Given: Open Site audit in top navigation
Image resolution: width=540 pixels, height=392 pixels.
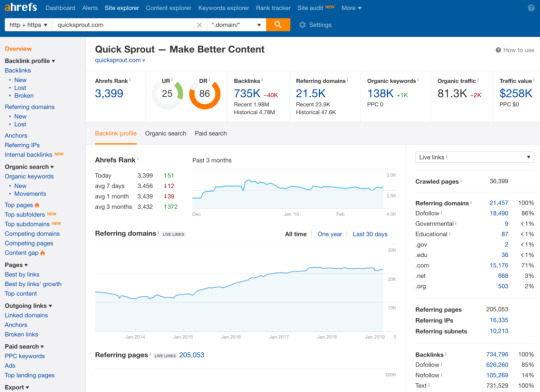Looking at the screenshot, I should pos(310,8).
